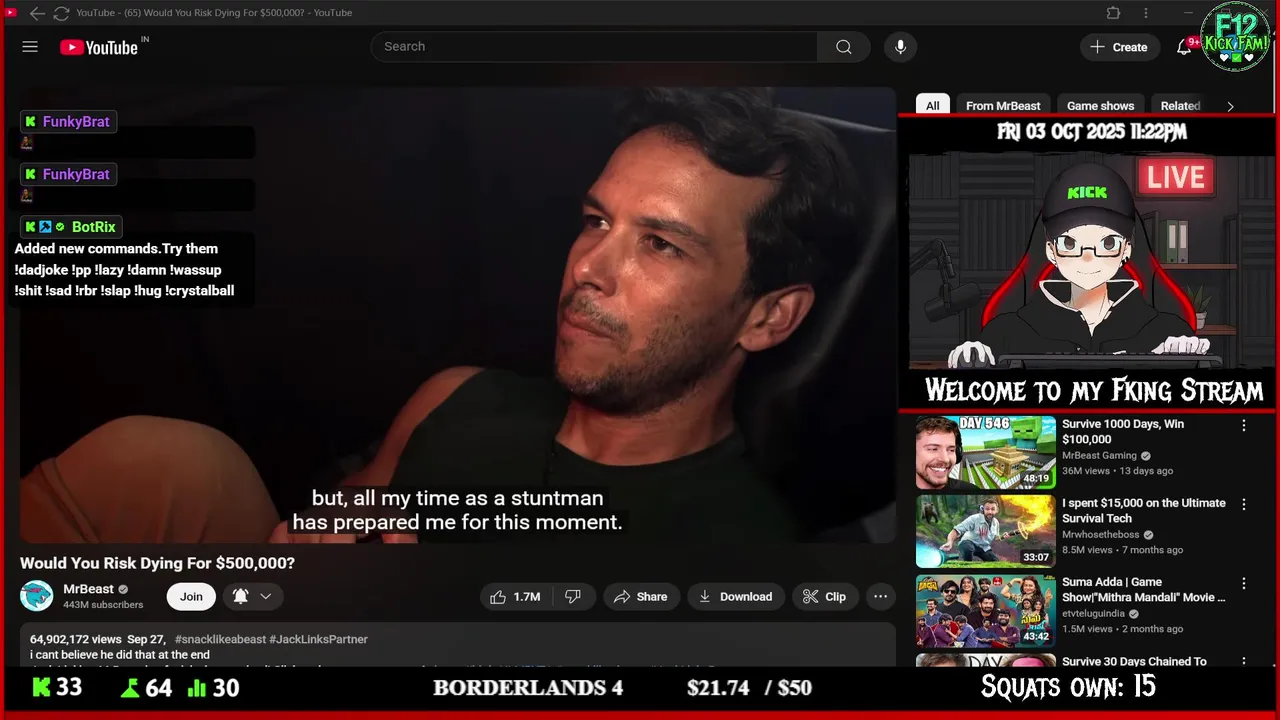
Task: Open the browser three-dot menu
Action: pyautogui.click(x=1146, y=13)
